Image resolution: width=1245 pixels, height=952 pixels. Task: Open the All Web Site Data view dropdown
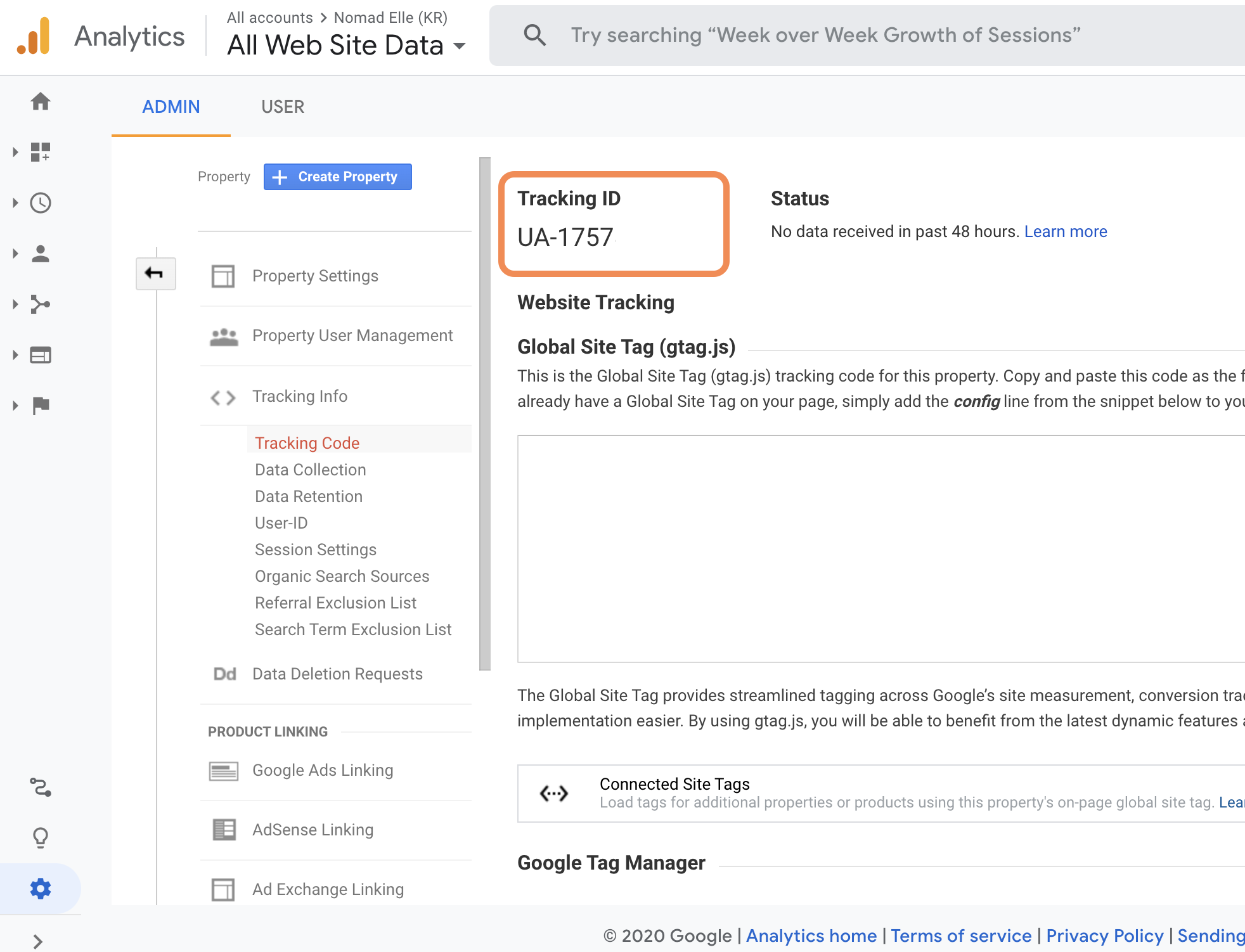coord(346,46)
